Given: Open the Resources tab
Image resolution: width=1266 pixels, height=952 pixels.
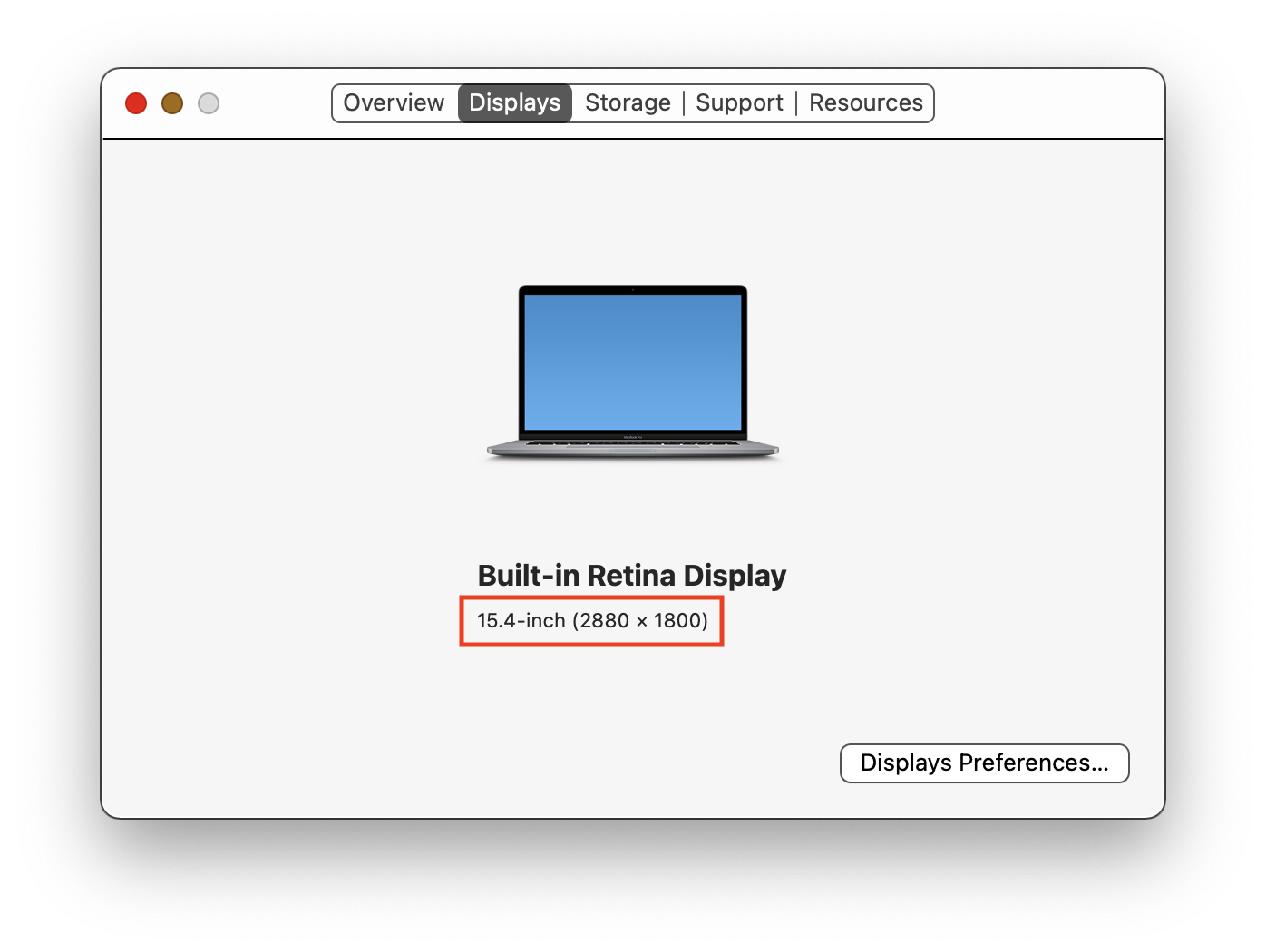Looking at the screenshot, I should pyautogui.click(x=865, y=102).
